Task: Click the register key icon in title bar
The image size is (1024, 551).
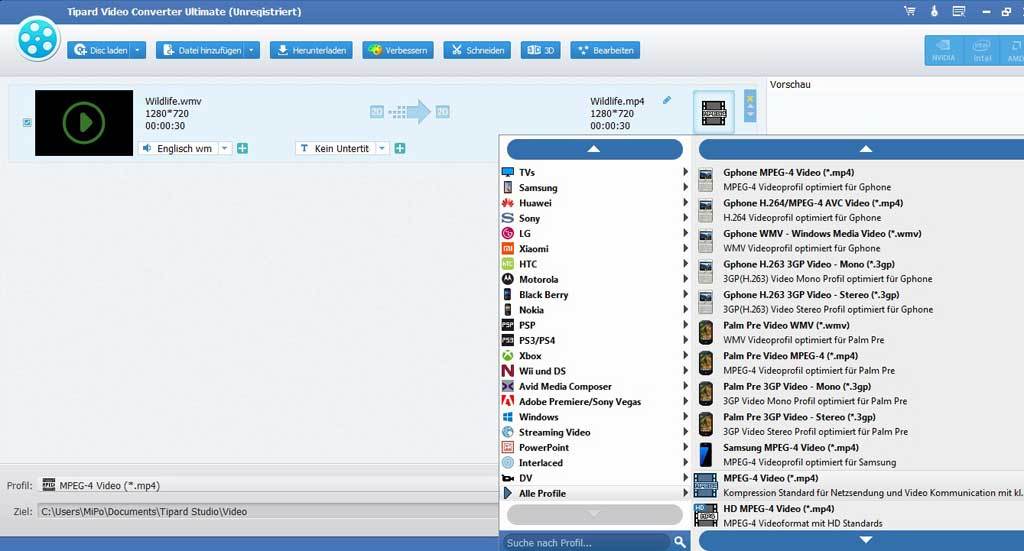Action: pyautogui.click(x=934, y=11)
